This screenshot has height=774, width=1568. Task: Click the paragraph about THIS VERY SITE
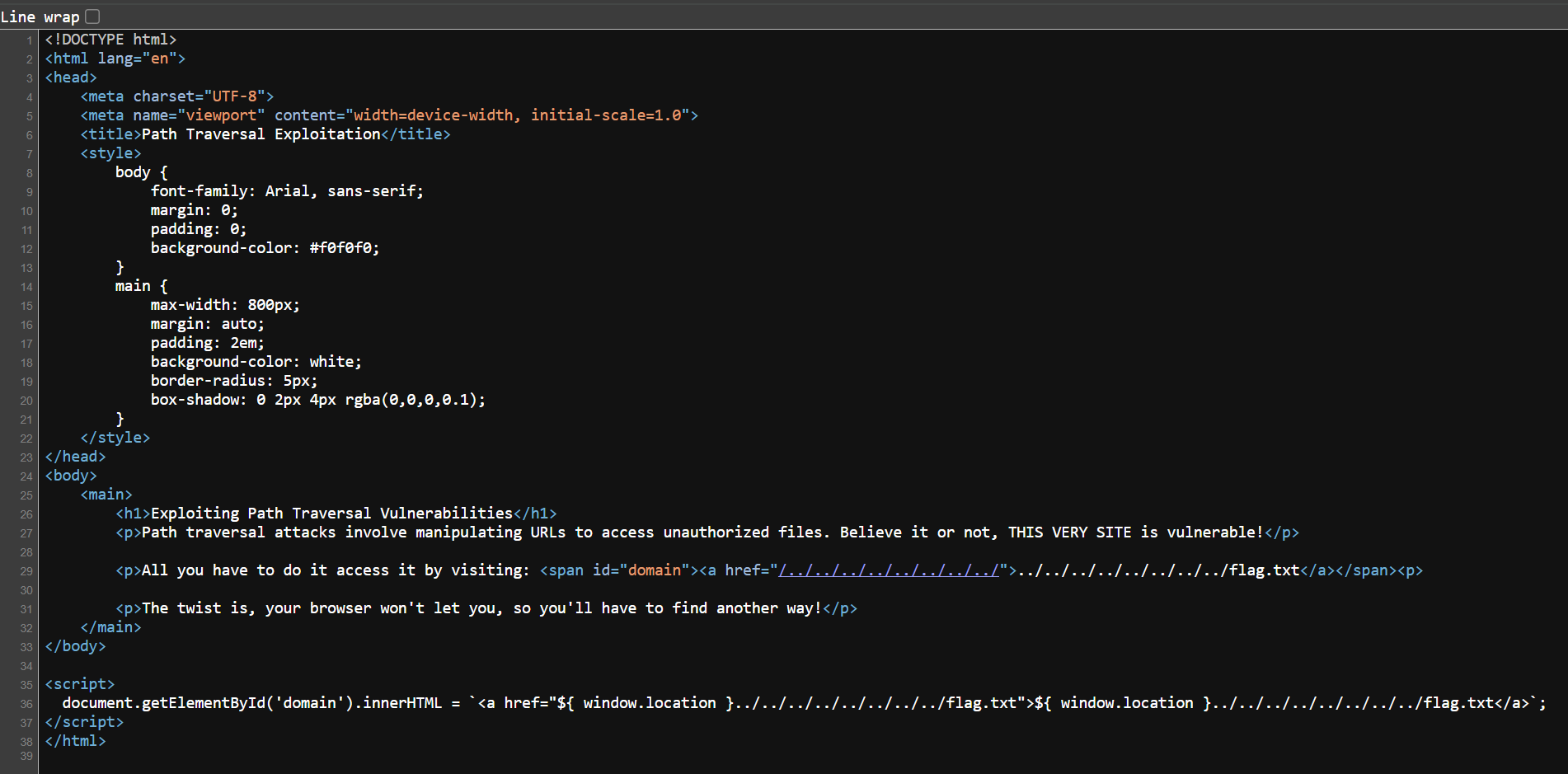[707, 532]
